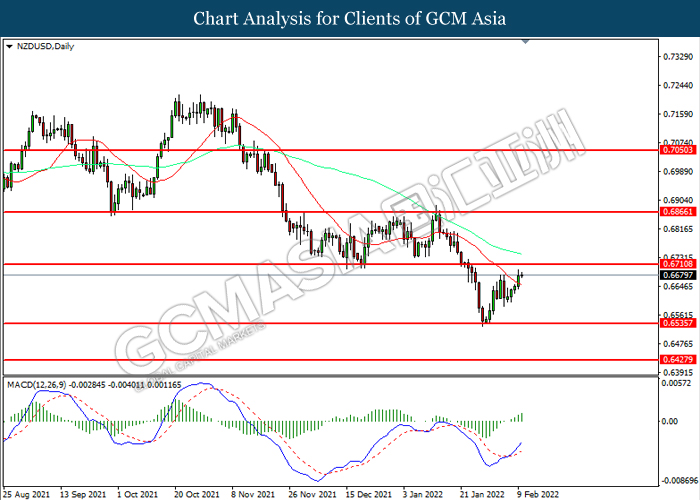Click the Chart Analysis for Clients title

(350, 19)
